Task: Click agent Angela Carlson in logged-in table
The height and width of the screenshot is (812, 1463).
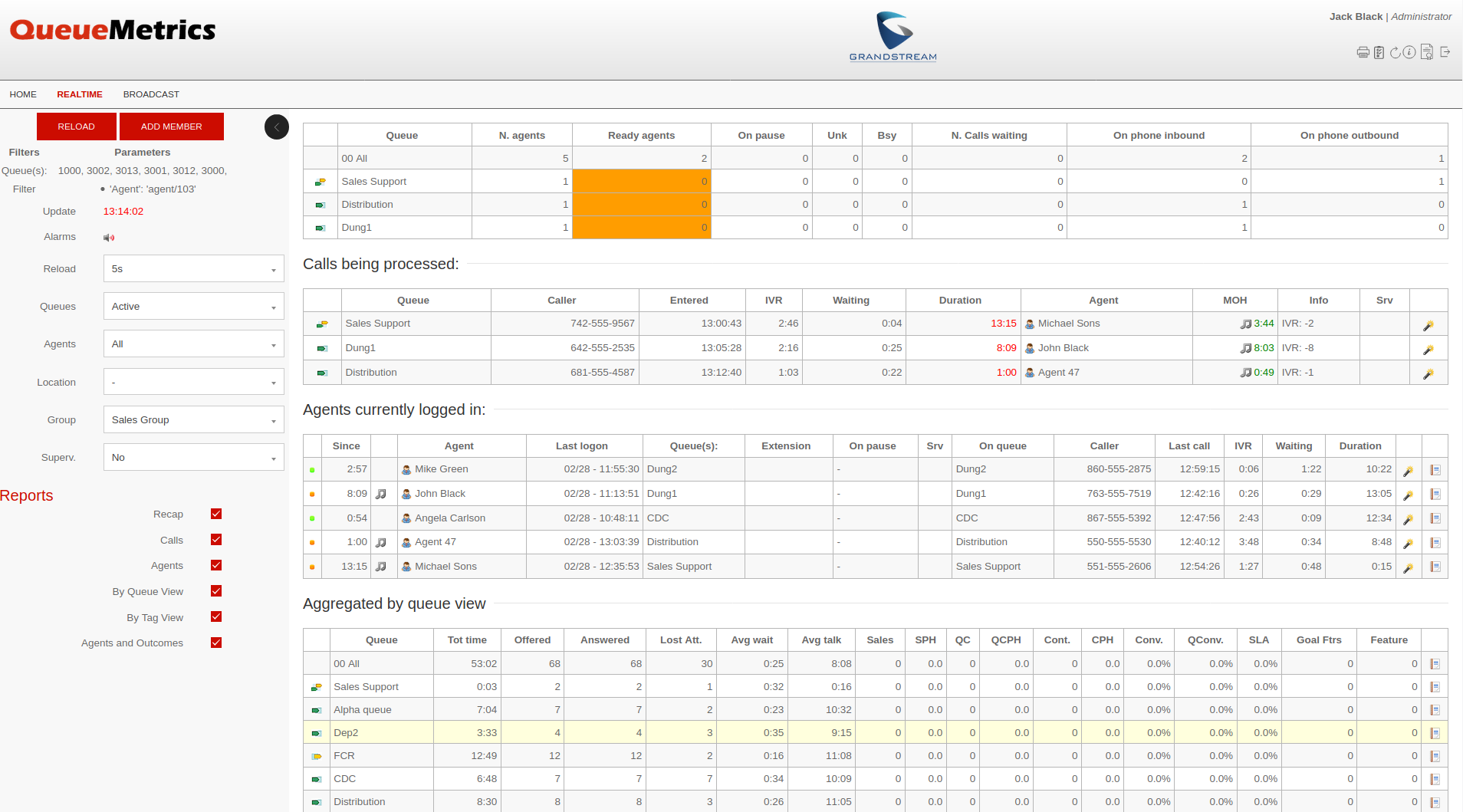Action: pos(450,518)
